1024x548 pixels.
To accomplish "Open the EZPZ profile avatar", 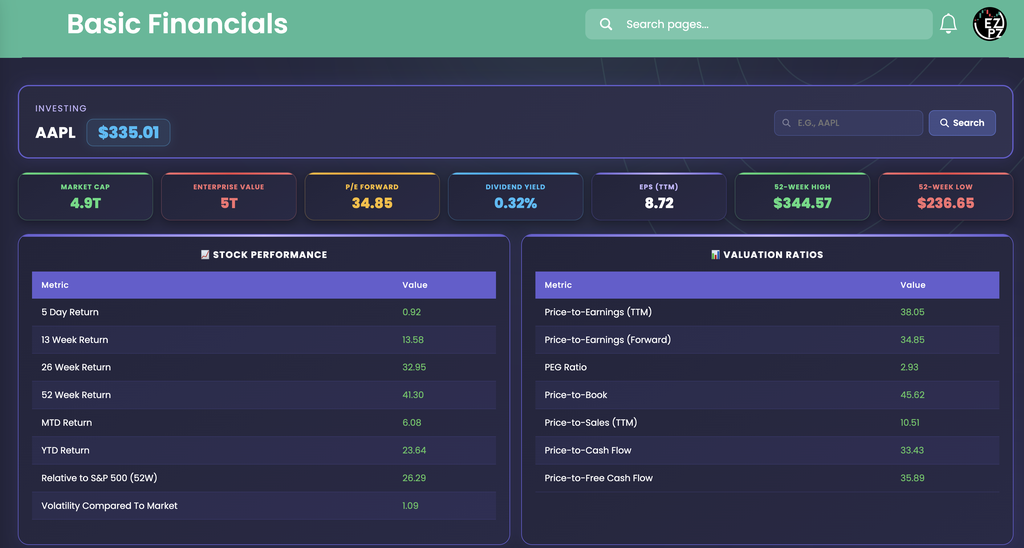I will coord(989,24).
